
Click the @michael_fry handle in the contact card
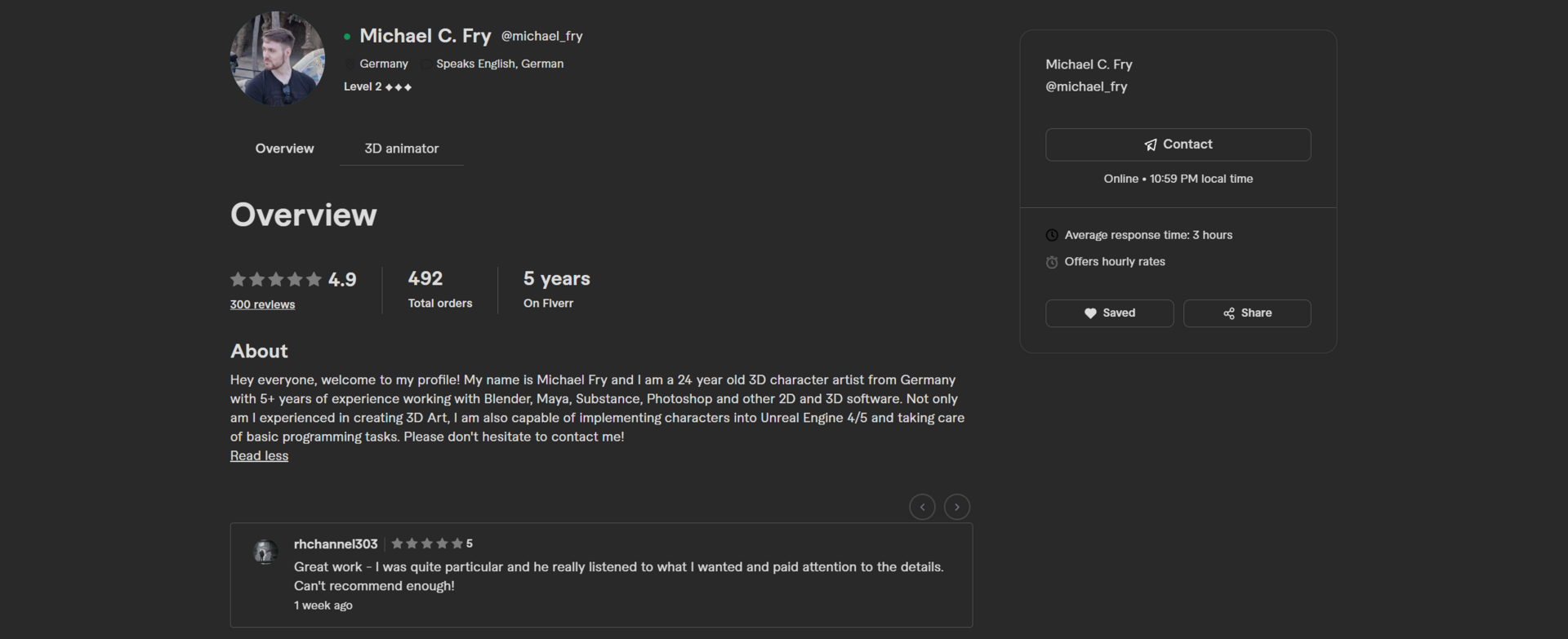pyautogui.click(x=1086, y=87)
